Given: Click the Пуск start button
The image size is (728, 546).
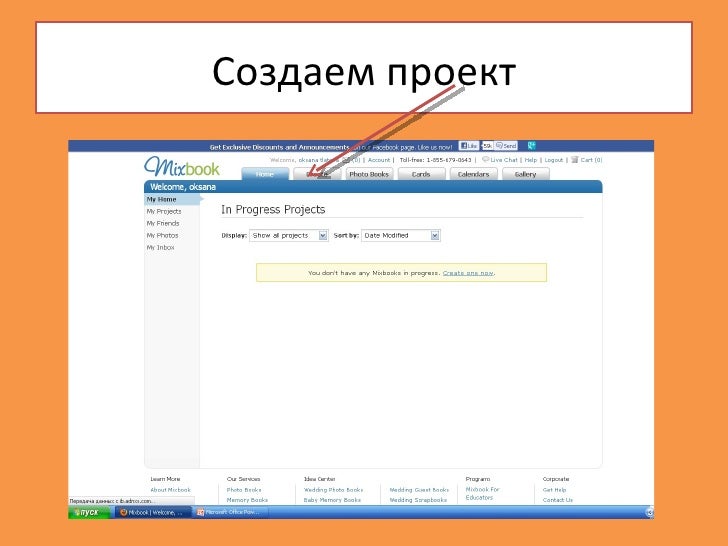Looking at the screenshot, I should coord(89,512).
